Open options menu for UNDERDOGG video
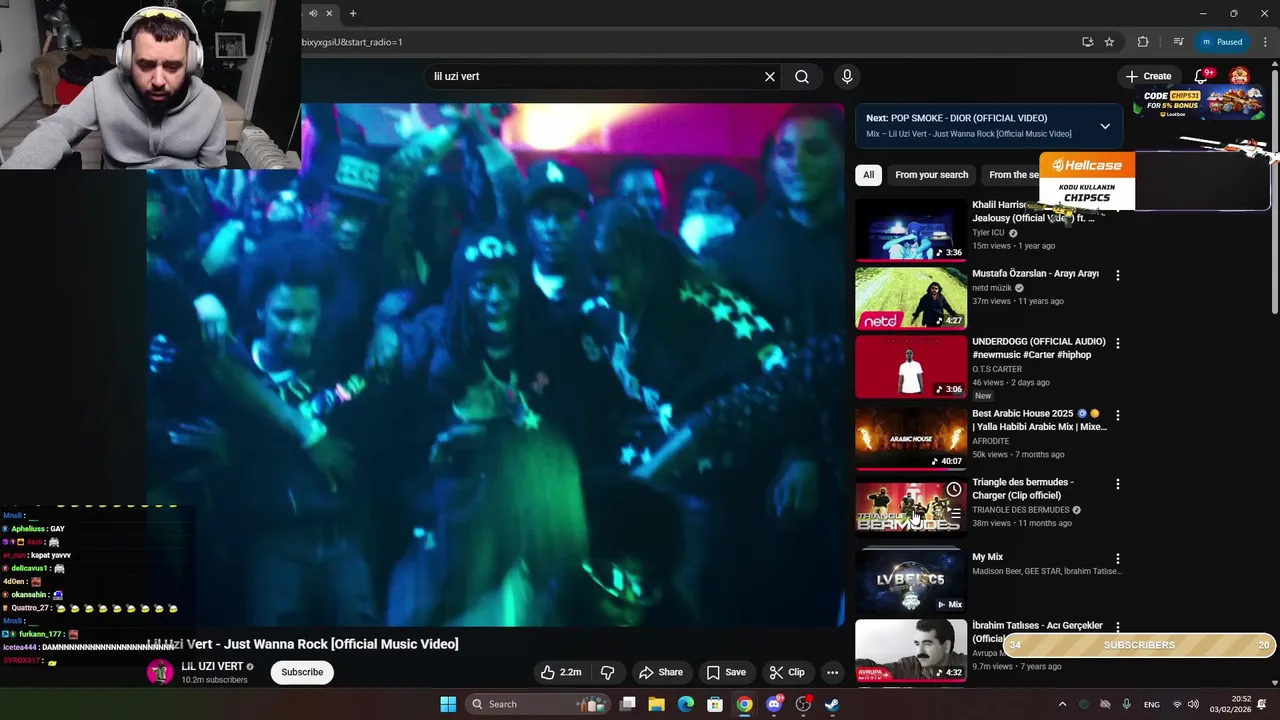 coord(1118,343)
